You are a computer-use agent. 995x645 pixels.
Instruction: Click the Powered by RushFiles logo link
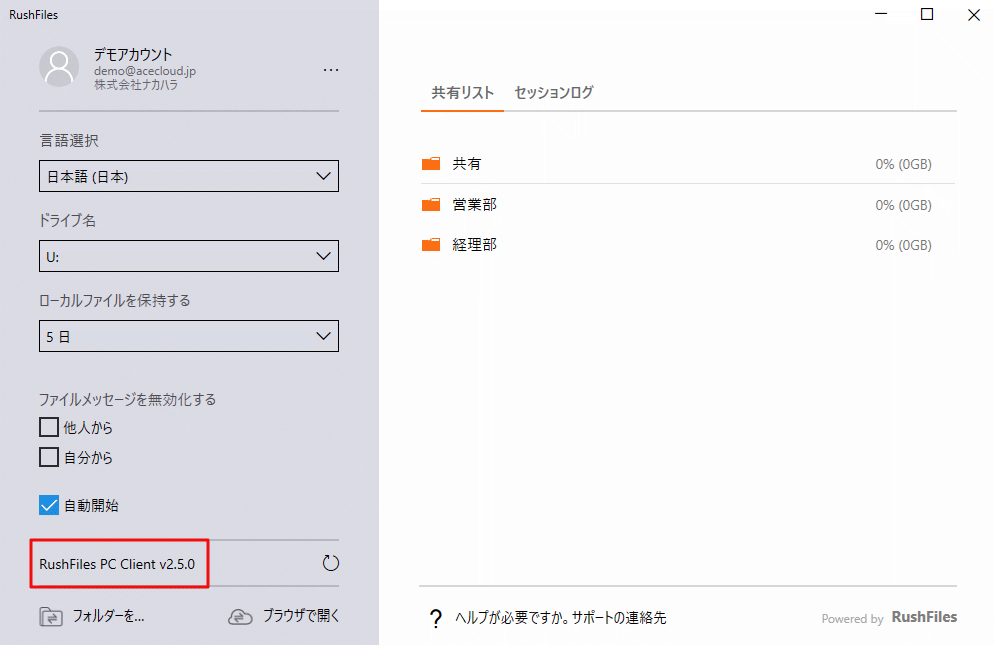point(889,618)
